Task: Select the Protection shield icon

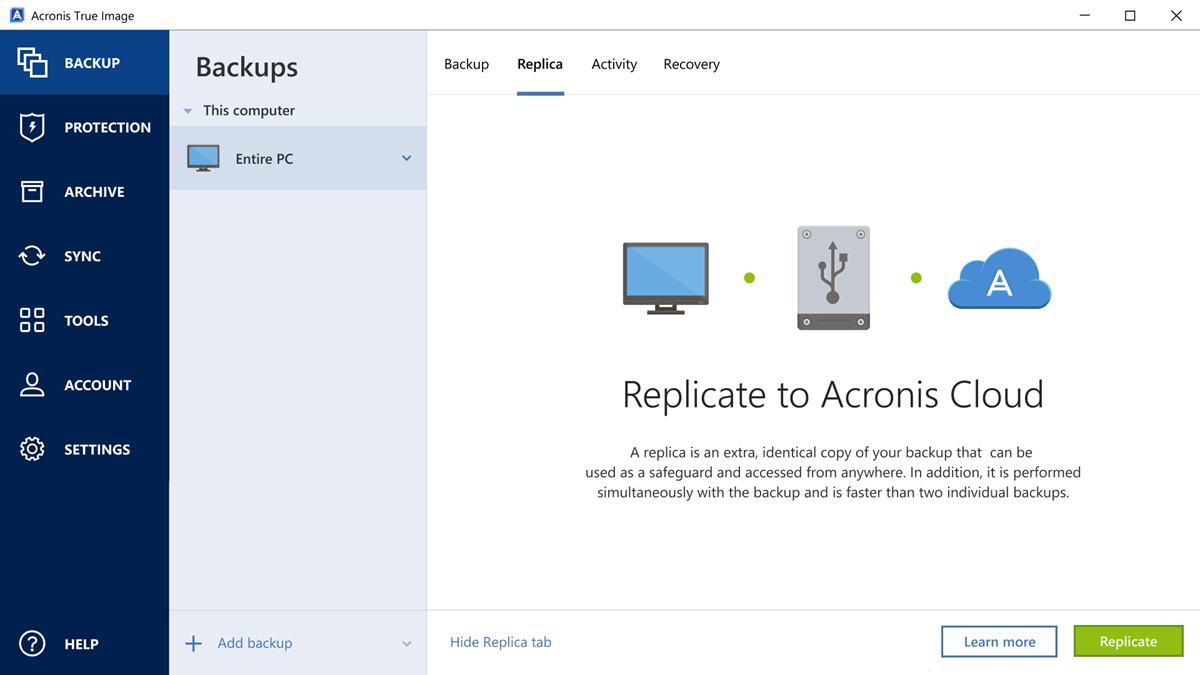Action: (32, 128)
